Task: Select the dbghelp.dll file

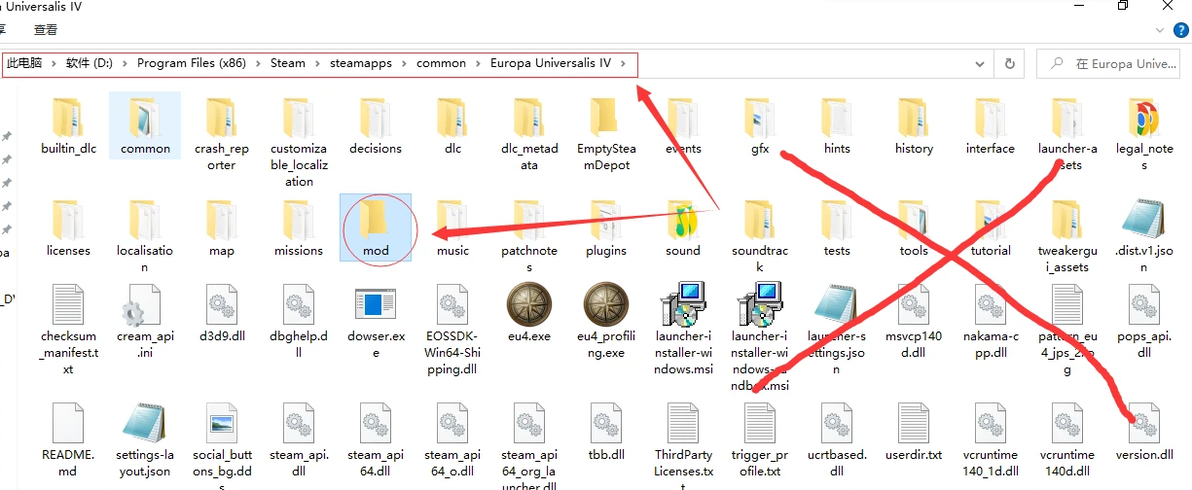Action: click(x=299, y=321)
